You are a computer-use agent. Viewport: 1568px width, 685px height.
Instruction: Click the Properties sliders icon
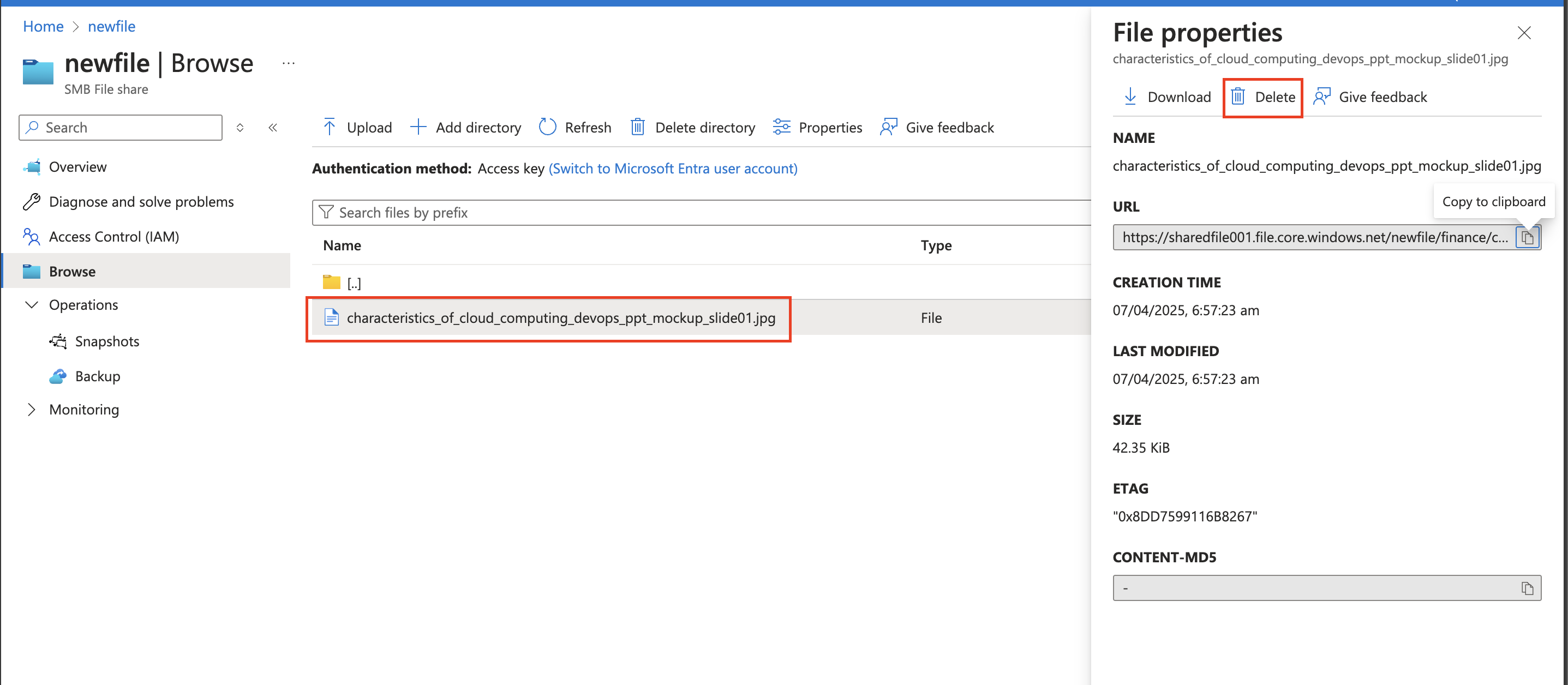pyautogui.click(x=781, y=127)
